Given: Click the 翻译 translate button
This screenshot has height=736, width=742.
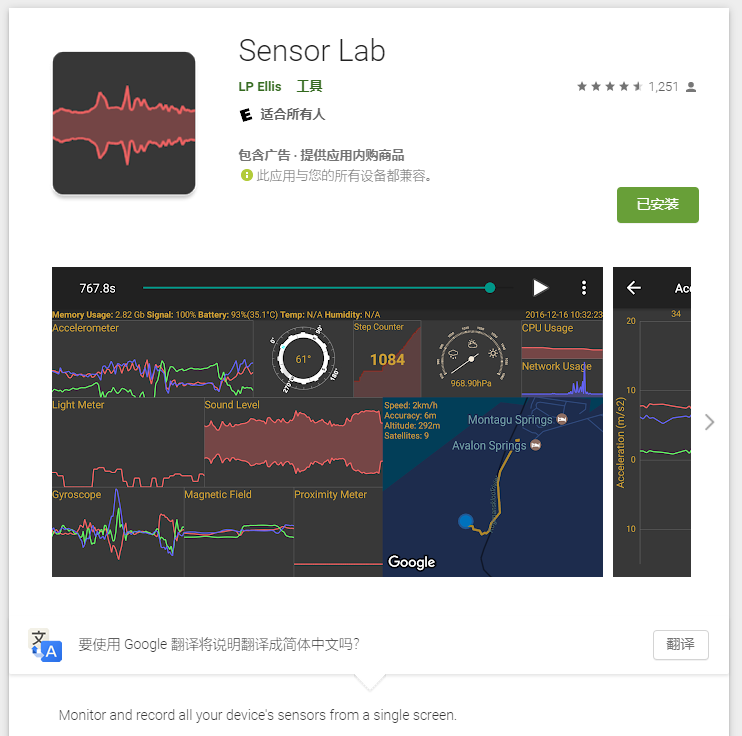Looking at the screenshot, I should 680,644.
